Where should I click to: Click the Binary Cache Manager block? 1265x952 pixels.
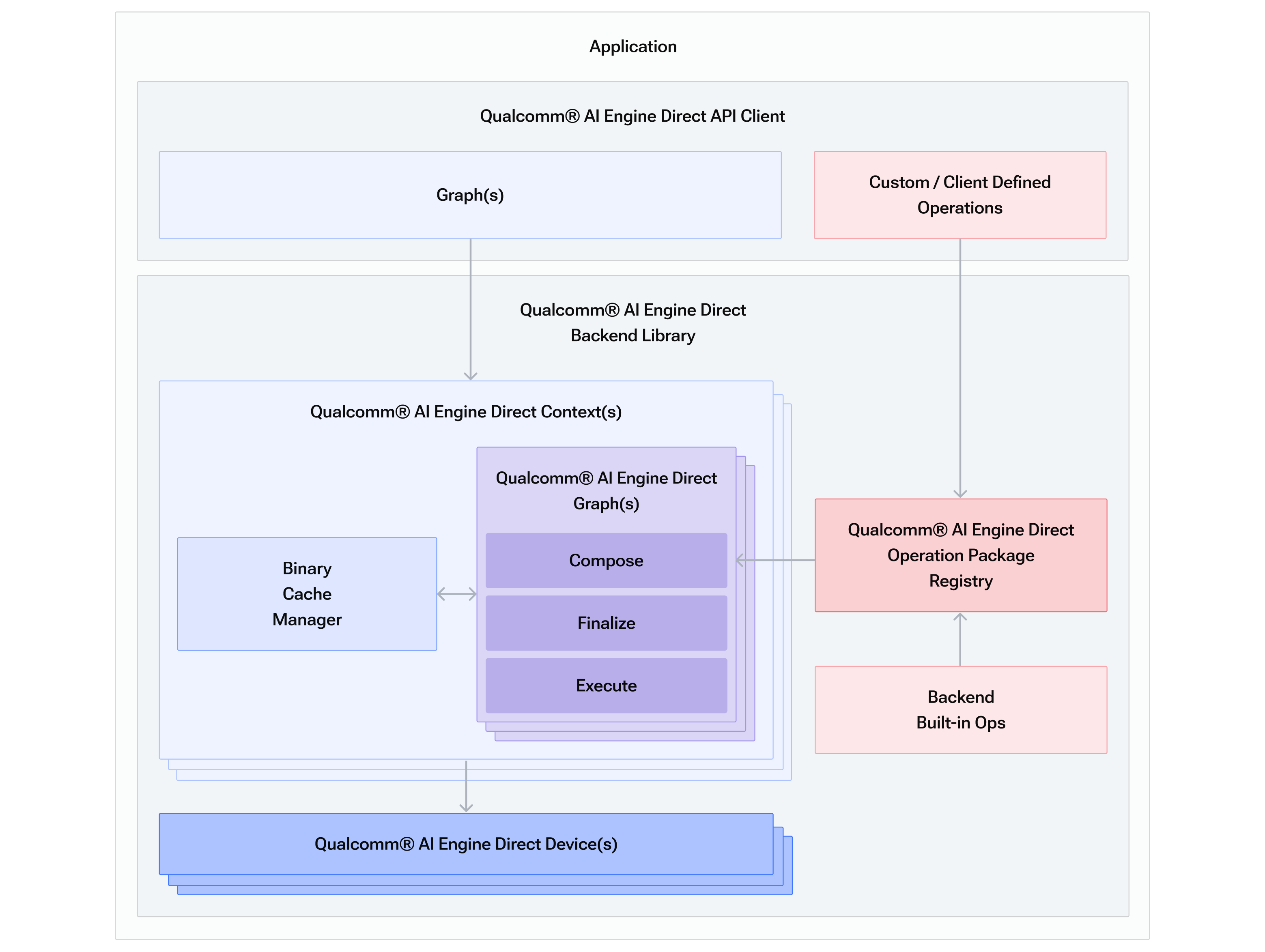pos(307,593)
